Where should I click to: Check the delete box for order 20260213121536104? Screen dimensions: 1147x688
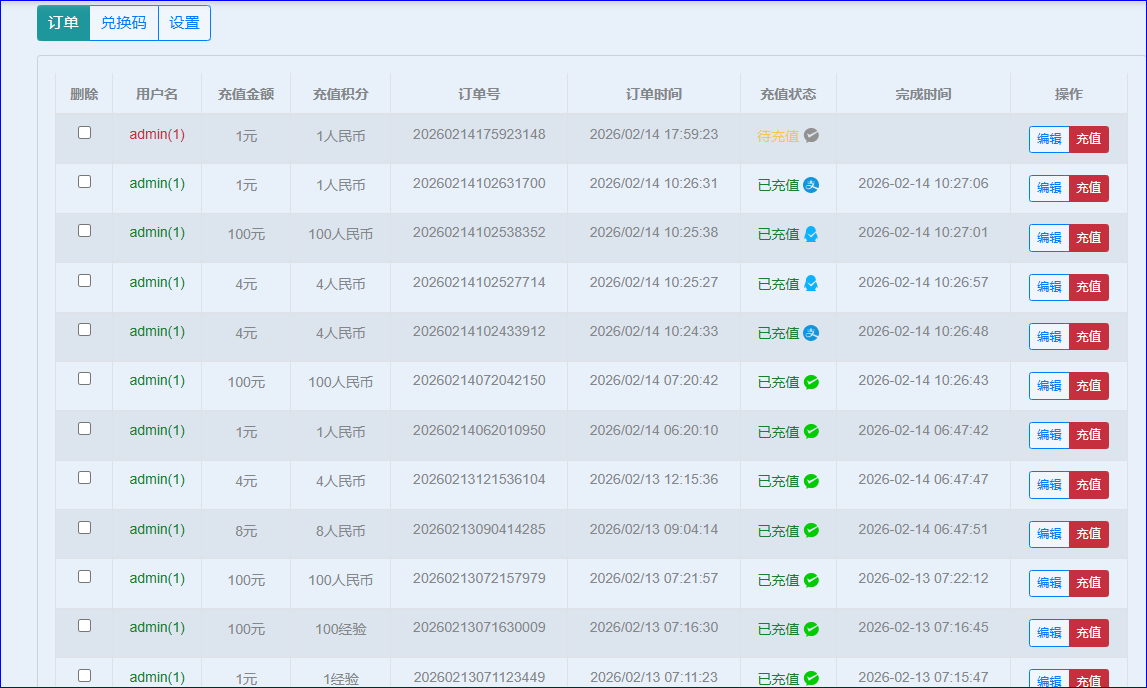coord(84,477)
